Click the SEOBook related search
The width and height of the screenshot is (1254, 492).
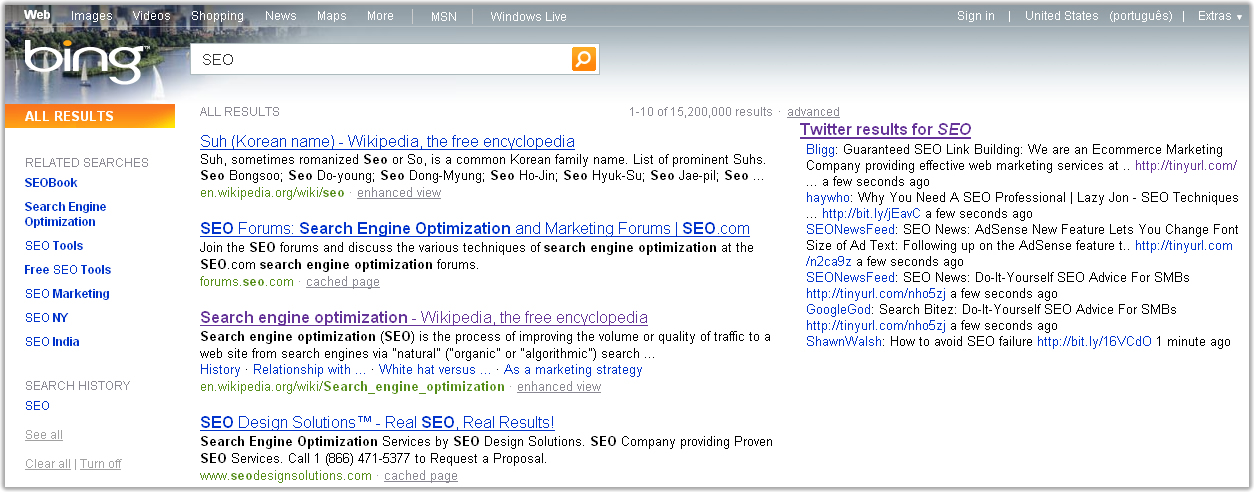[51, 183]
